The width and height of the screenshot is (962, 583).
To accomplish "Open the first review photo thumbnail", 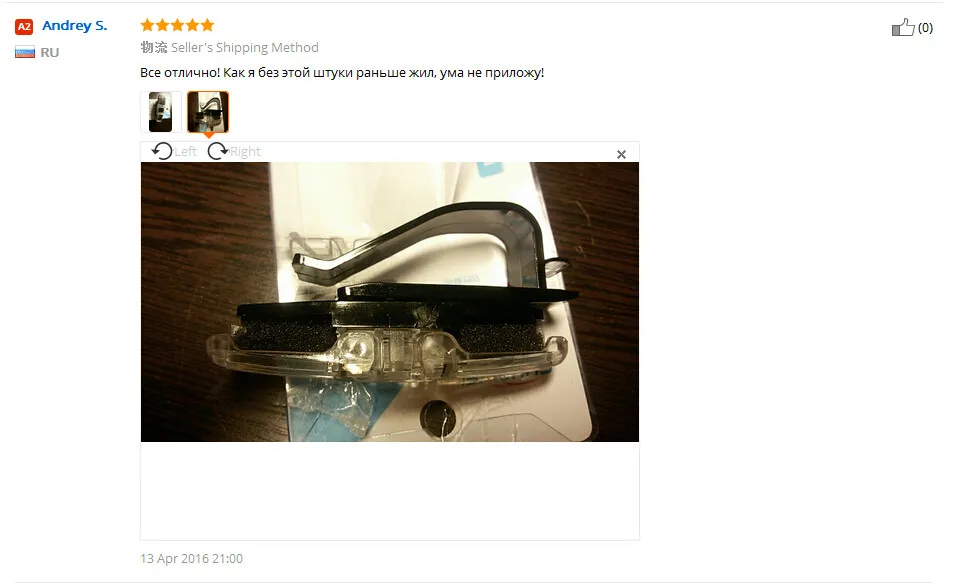I will click(x=161, y=112).
